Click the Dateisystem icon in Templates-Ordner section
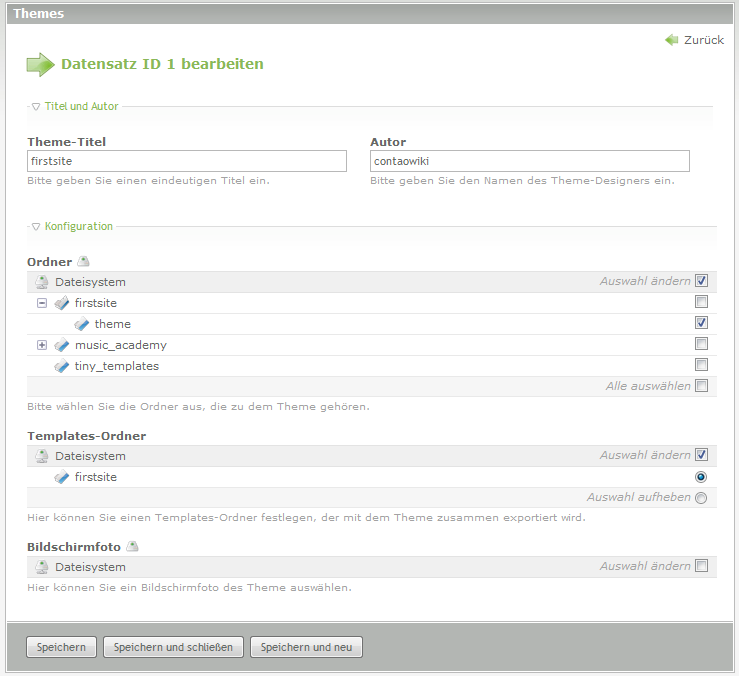Image resolution: width=739 pixels, height=676 pixels. pos(42,456)
